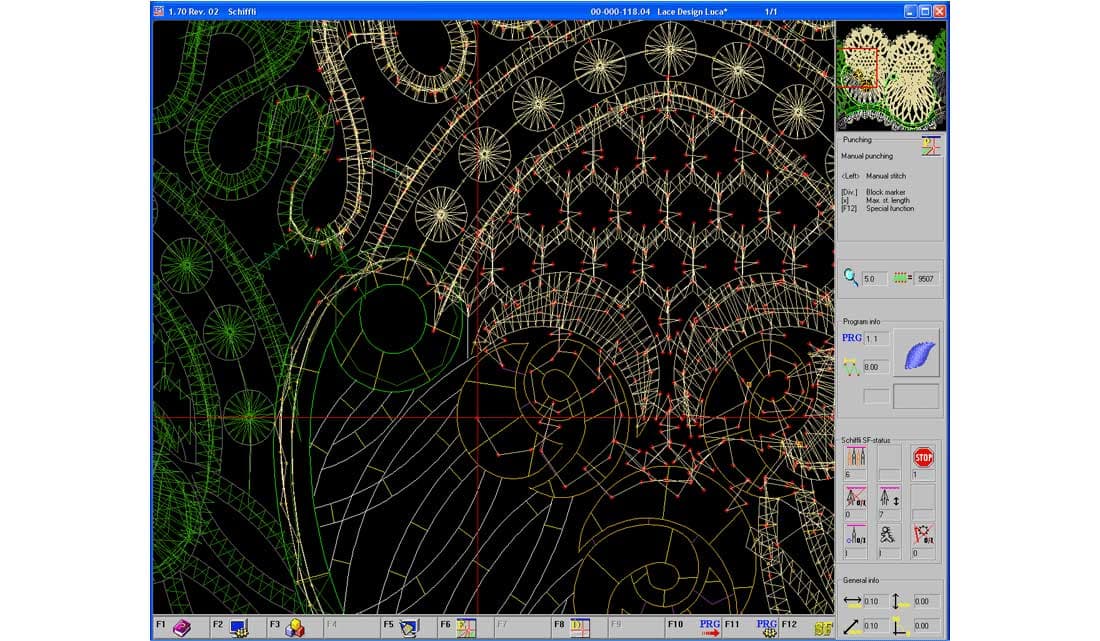The width and height of the screenshot is (1100, 641).
Task: Click the F5 paint bucket icon
Action: tap(409, 627)
